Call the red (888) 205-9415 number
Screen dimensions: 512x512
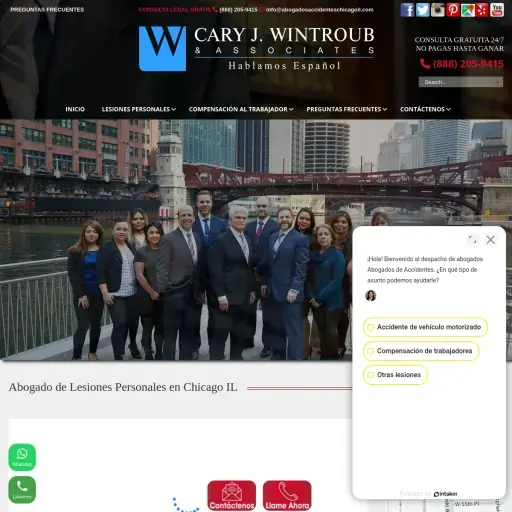click(462, 64)
